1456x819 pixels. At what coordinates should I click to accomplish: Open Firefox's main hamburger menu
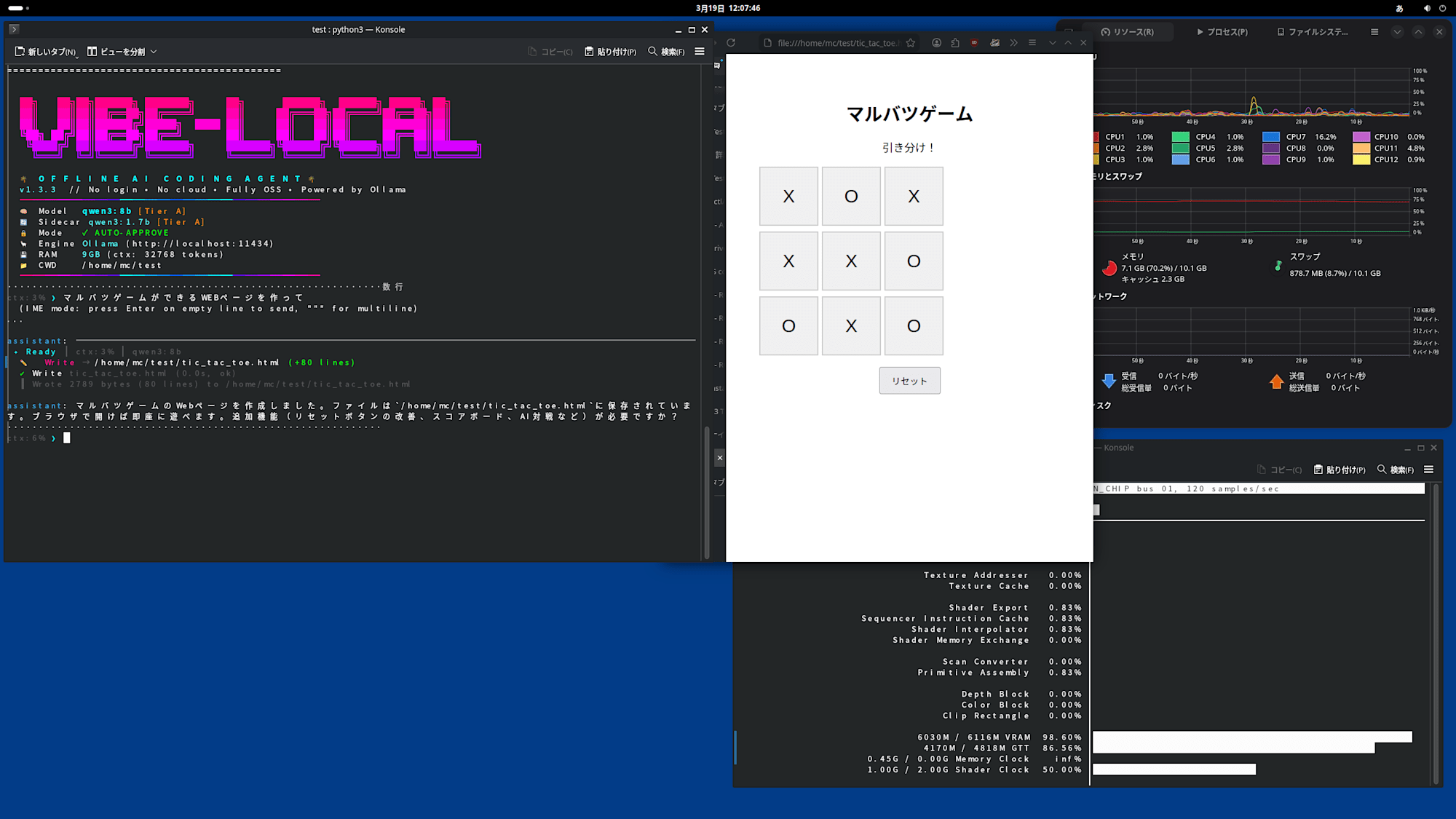(x=1033, y=43)
